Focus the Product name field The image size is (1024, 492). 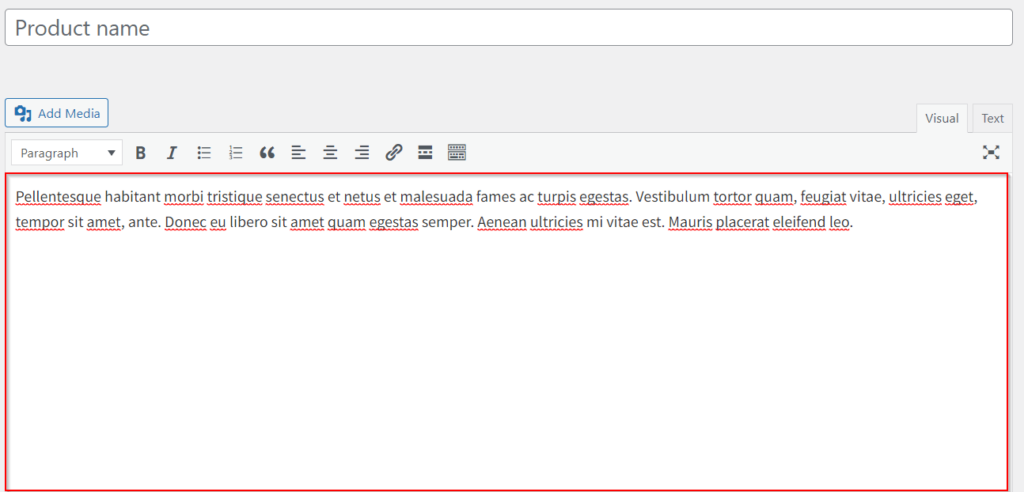[509, 27]
